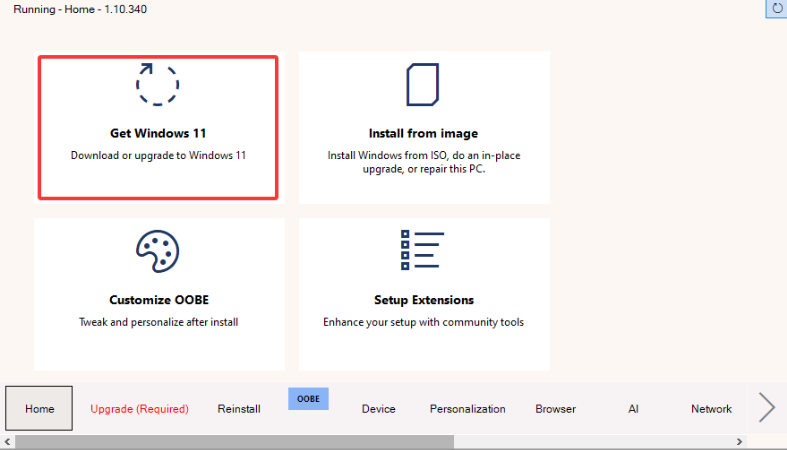Go to the Reinstall tab
Image resolution: width=787 pixels, height=450 pixels.
239,409
